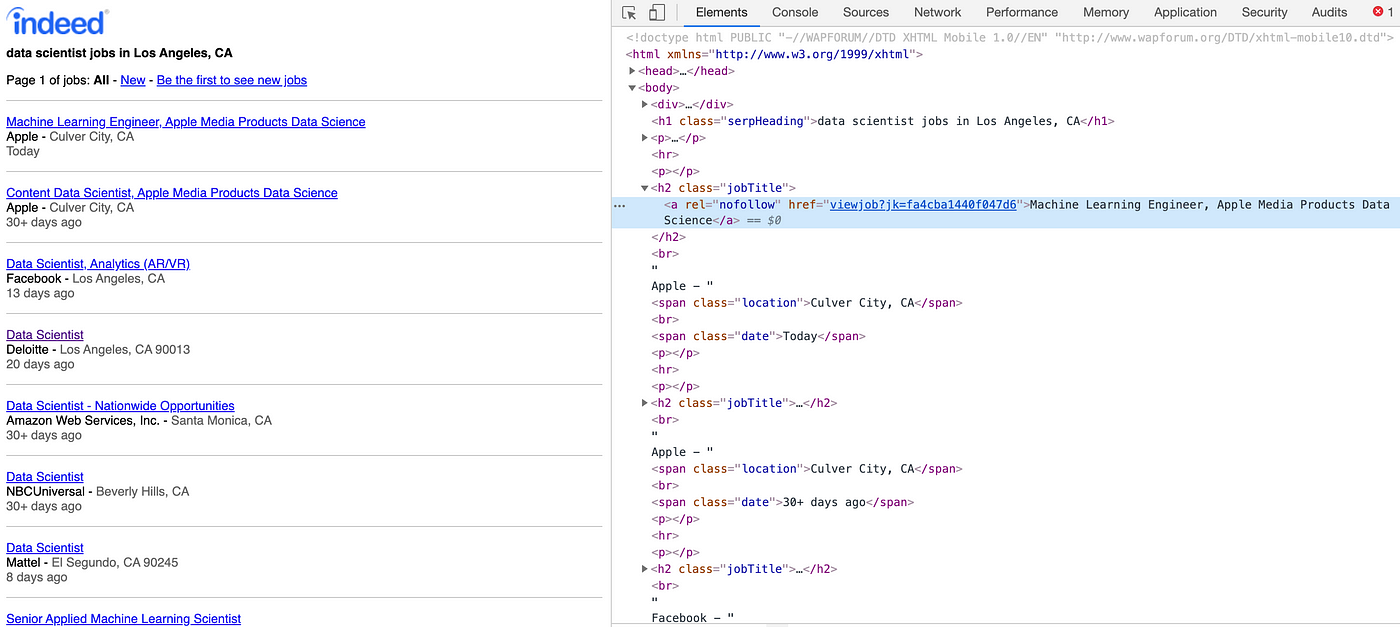The height and width of the screenshot is (627, 1400).
Task: Open the Machine Learning Engineer job link
Action: pyautogui.click(x=186, y=122)
